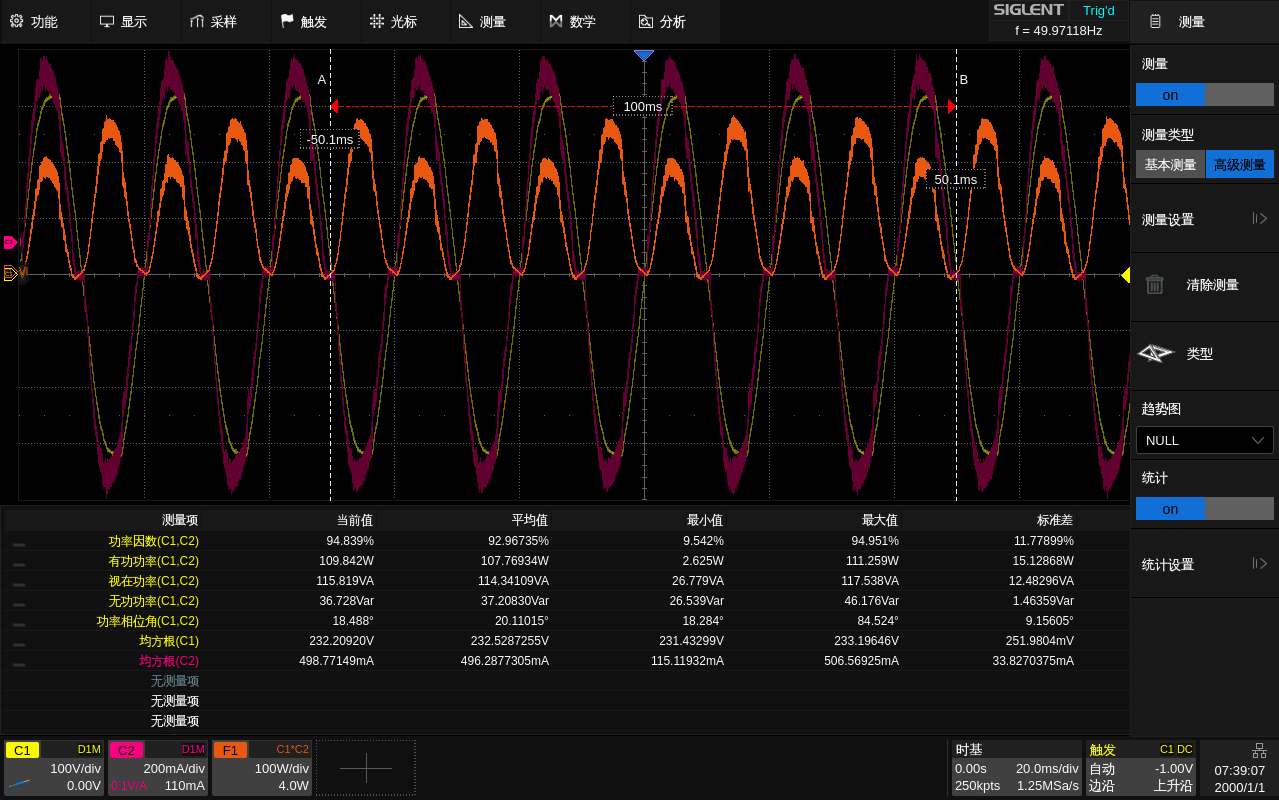Click the yellow trigger level arrow at right edge
Image resolution: width=1279 pixels, height=800 pixels.
pyautogui.click(x=1125, y=275)
